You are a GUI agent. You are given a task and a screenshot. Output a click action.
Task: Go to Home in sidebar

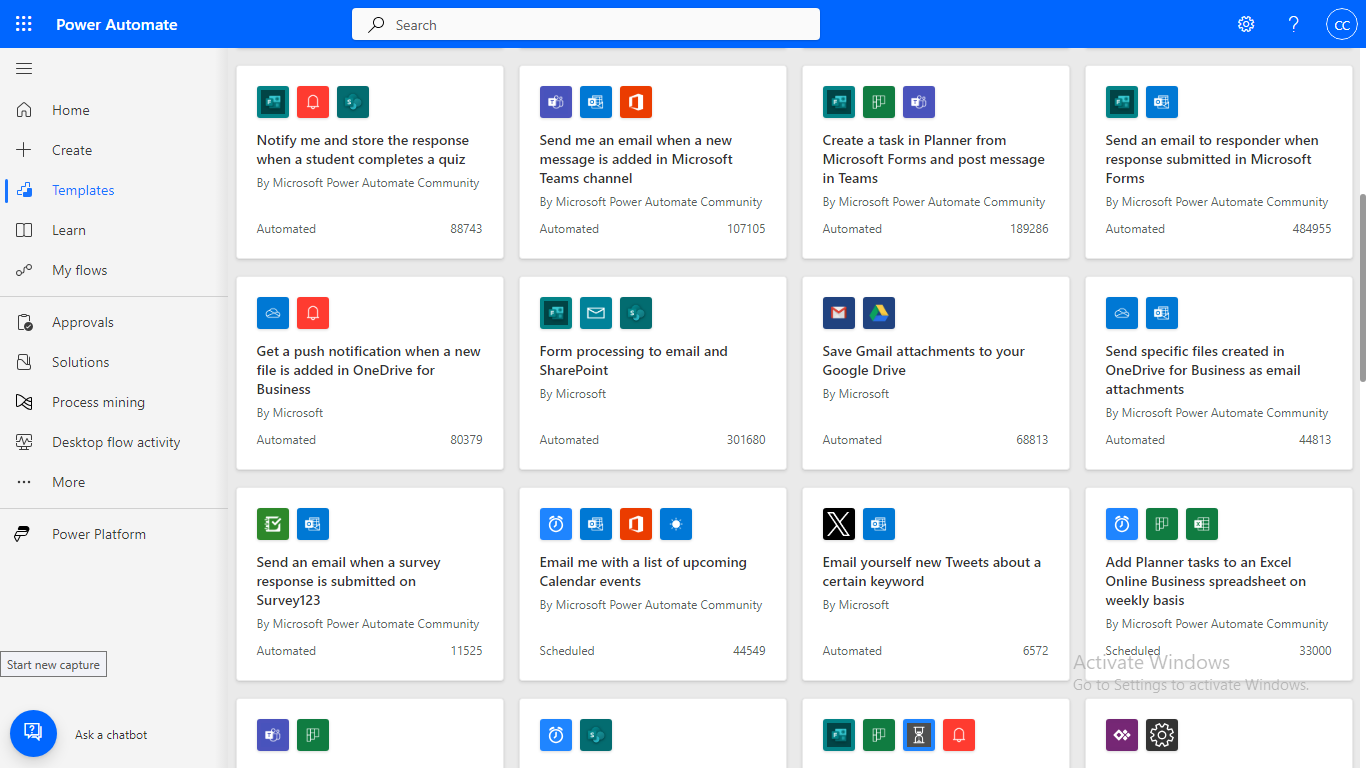(x=70, y=110)
